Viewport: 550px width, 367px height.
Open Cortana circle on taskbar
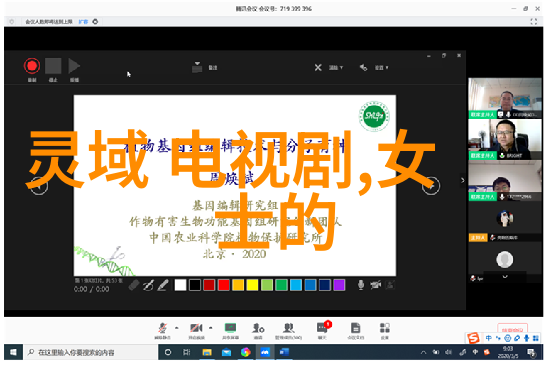[x=168, y=352]
